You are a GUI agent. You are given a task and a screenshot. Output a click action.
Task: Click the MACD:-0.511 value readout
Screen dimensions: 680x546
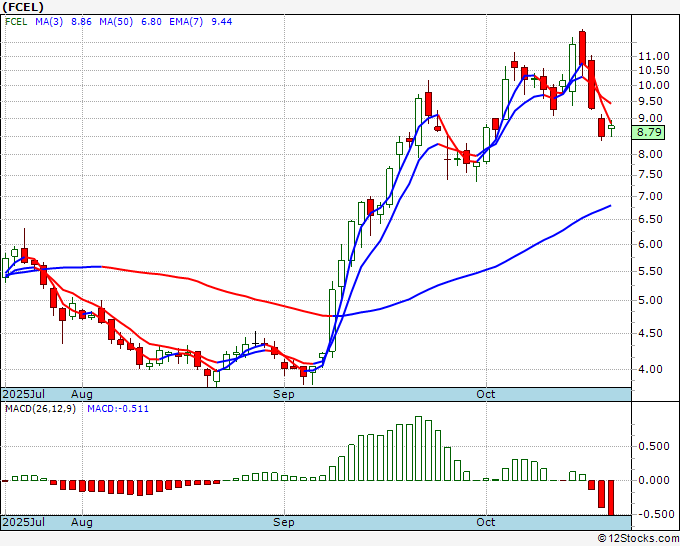(x=117, y=410)
